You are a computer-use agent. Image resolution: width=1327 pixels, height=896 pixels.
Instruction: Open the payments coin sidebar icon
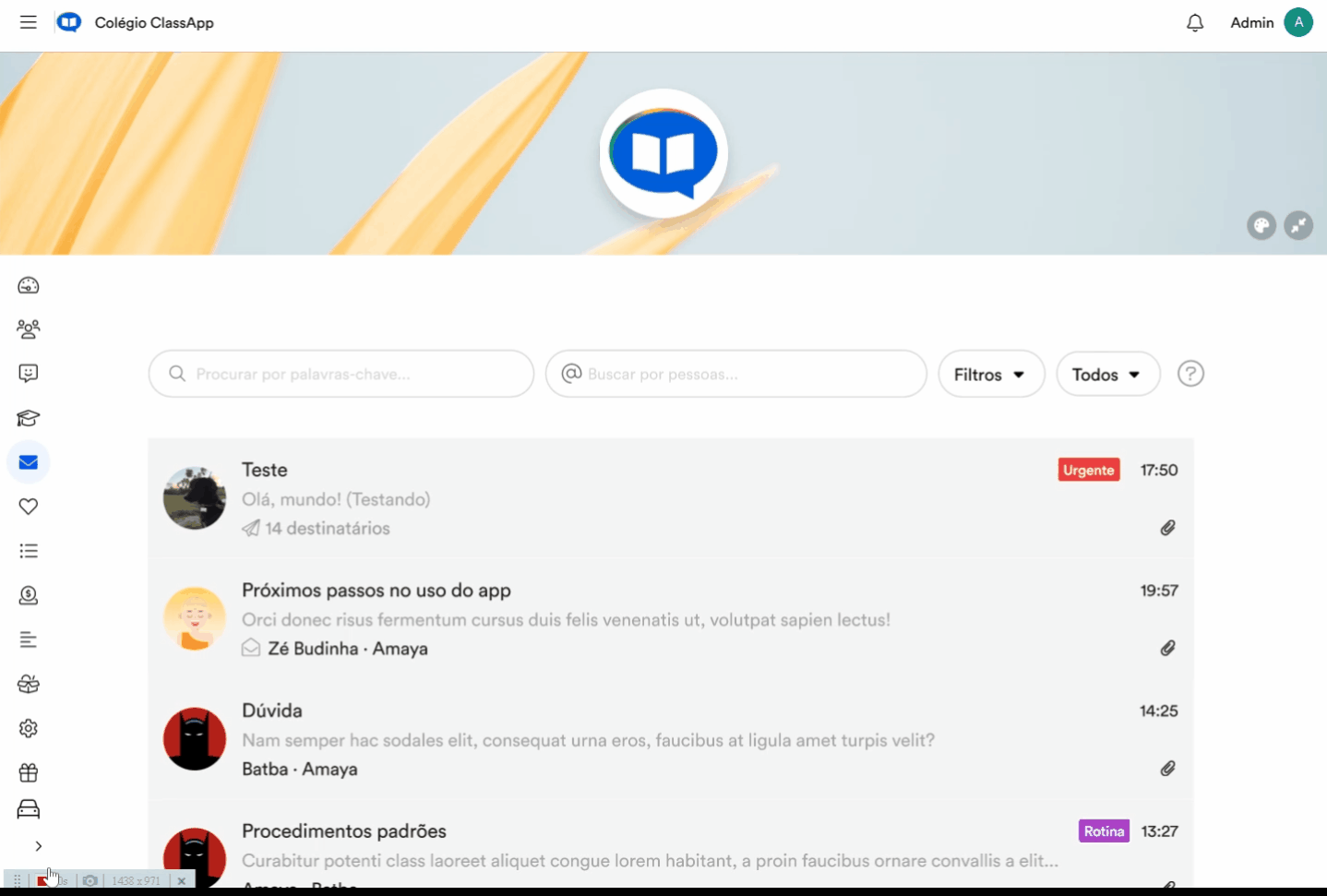(x=29, y=595)
